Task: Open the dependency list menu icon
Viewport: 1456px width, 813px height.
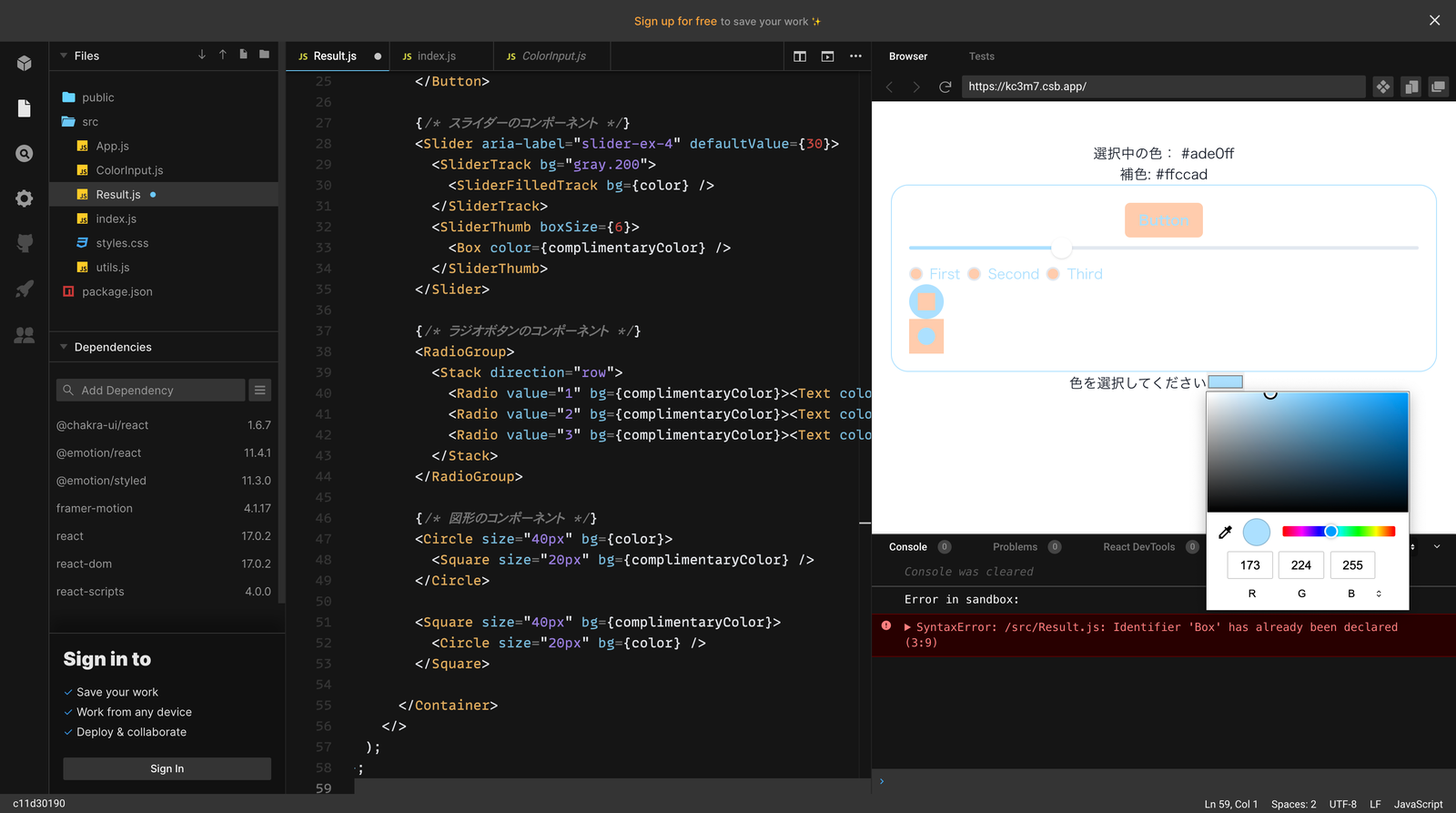Action: pyautogui.click(x=260, y=391)
